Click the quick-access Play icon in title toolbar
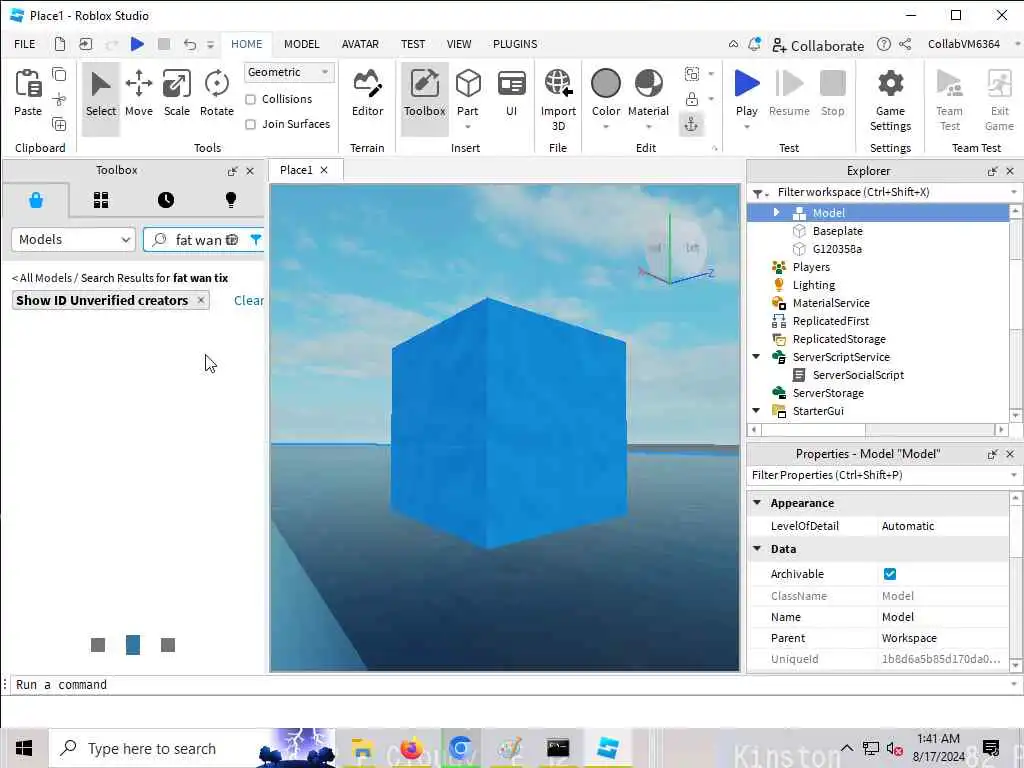 [137, 44]
